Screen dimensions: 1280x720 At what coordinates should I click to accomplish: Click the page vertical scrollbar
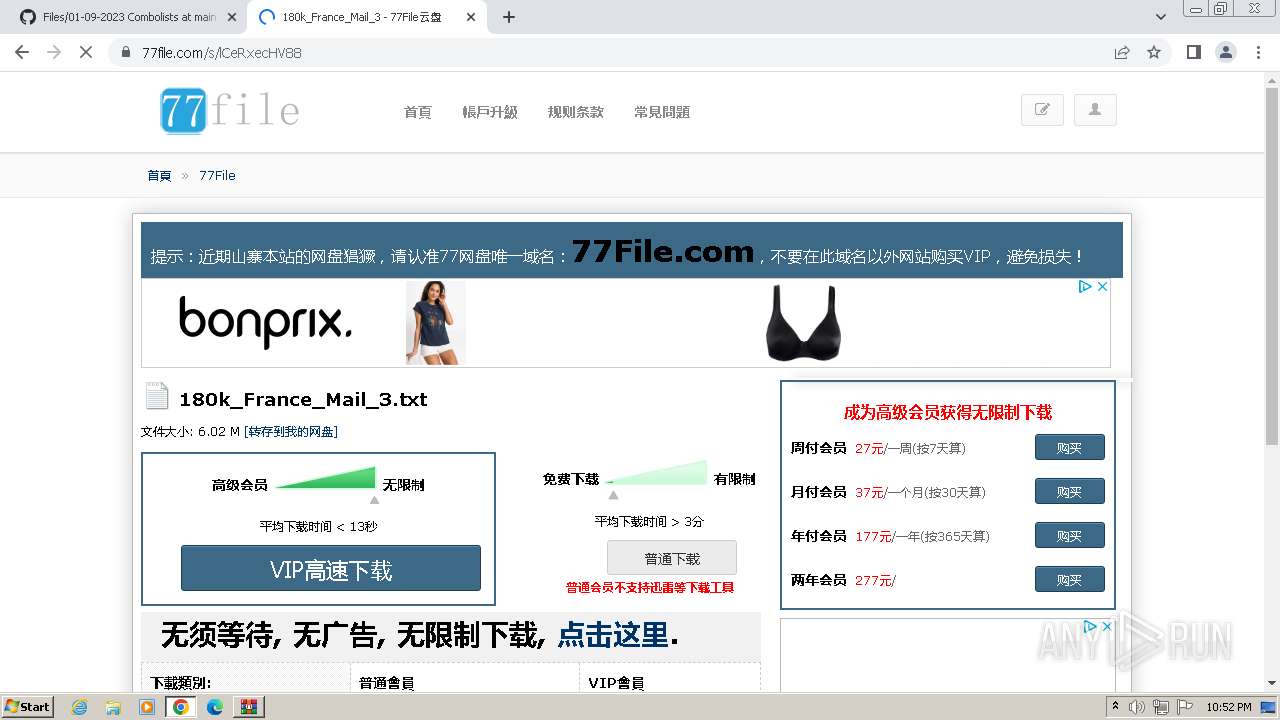tap(1272, 265)
